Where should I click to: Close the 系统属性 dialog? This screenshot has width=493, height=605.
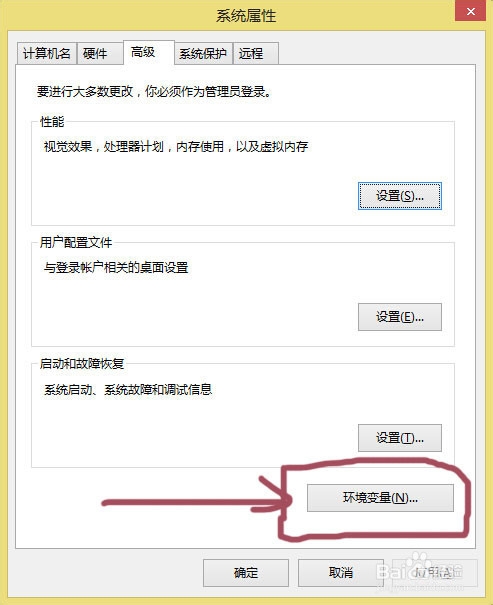tap(471, 11)
